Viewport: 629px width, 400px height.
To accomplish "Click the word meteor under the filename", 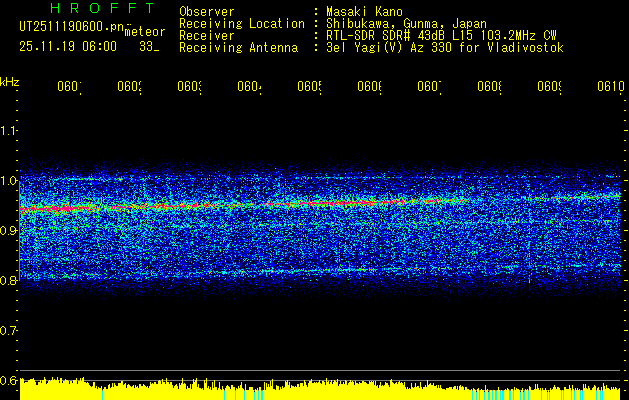I will 145,32.
